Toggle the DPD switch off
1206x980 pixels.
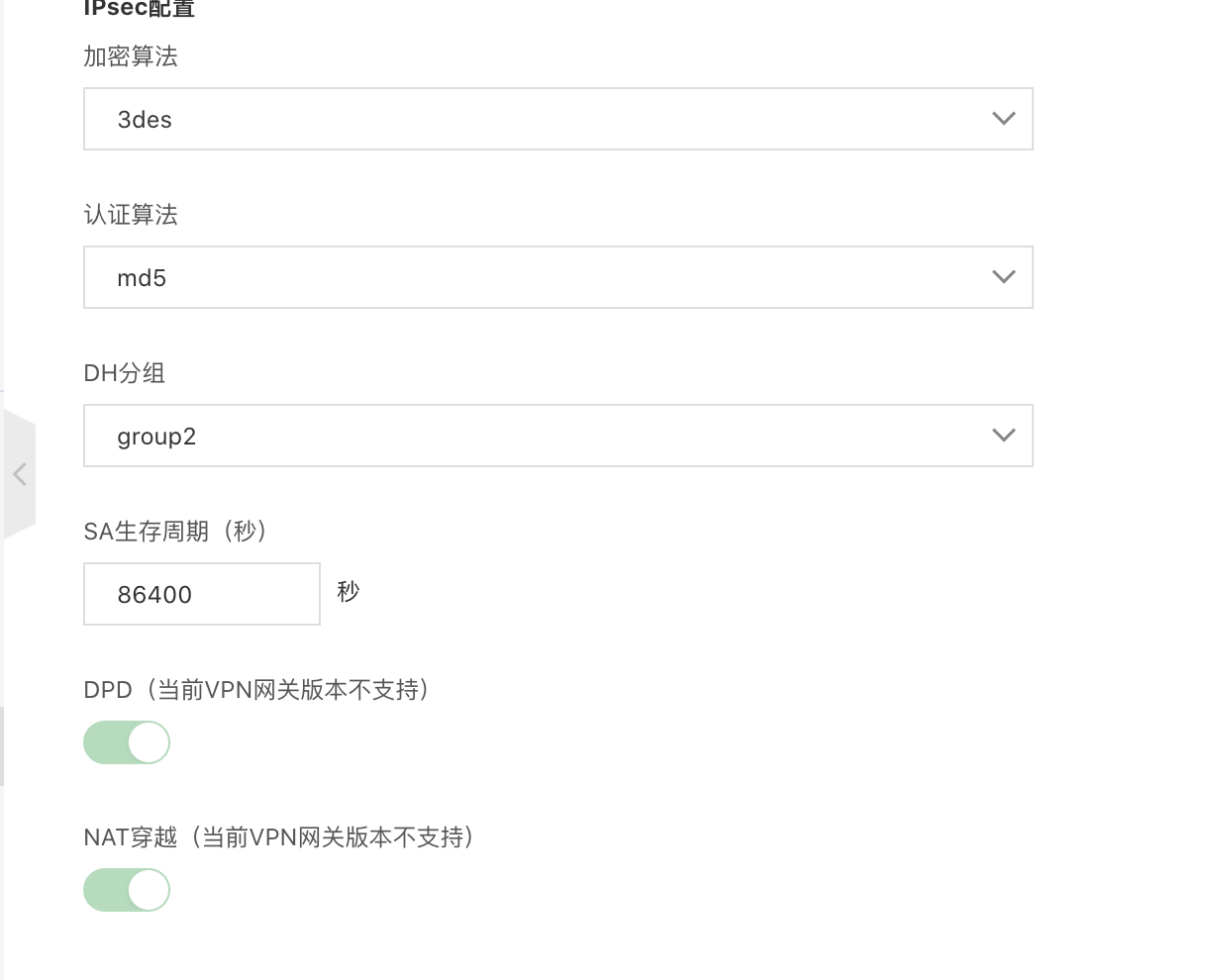pos(127,742)
